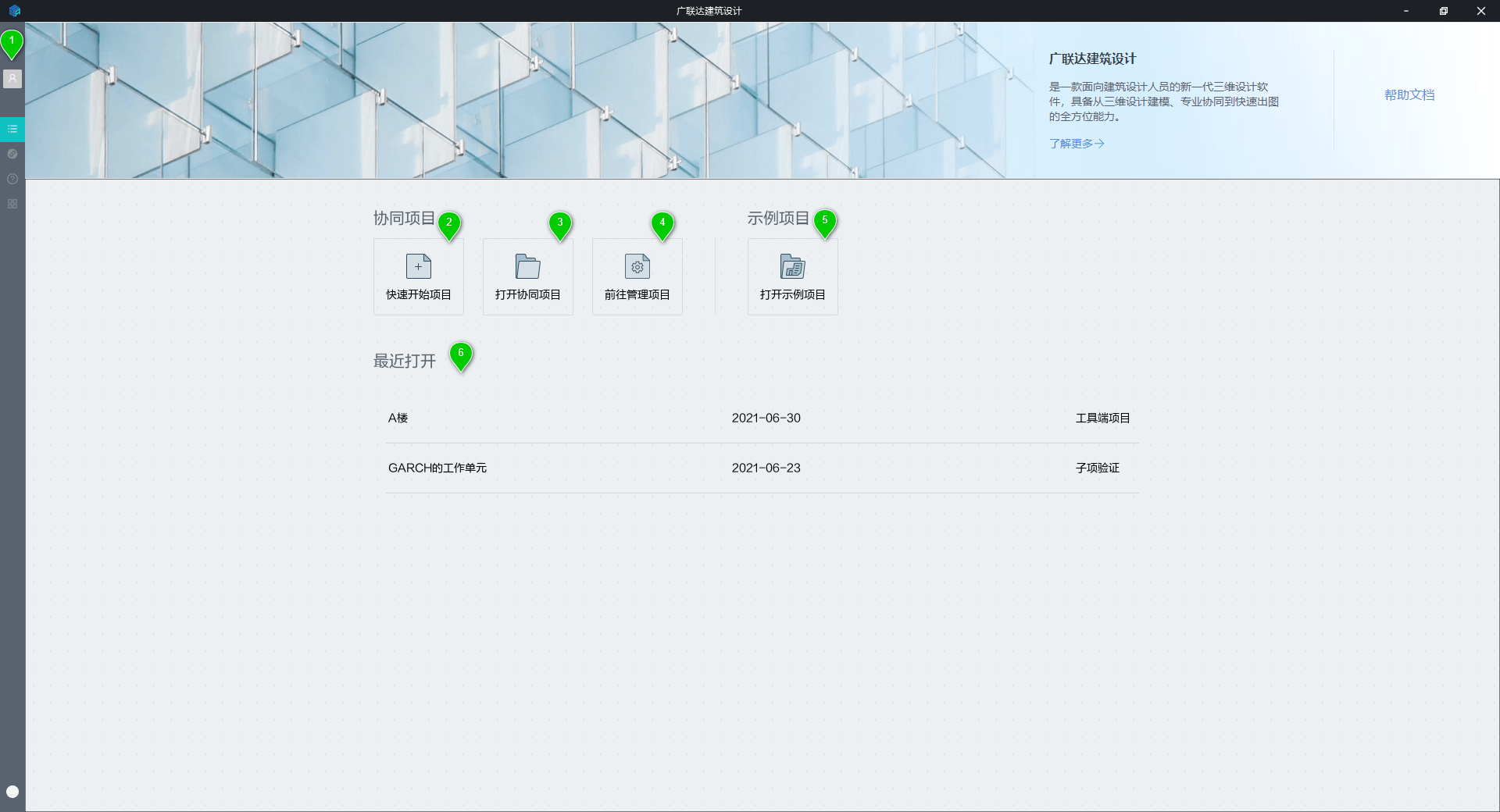The height and width of the screenshot is (812, 1500).
Task: Open the four-squares apps grid sidebar icon
Action: (12, 204)
